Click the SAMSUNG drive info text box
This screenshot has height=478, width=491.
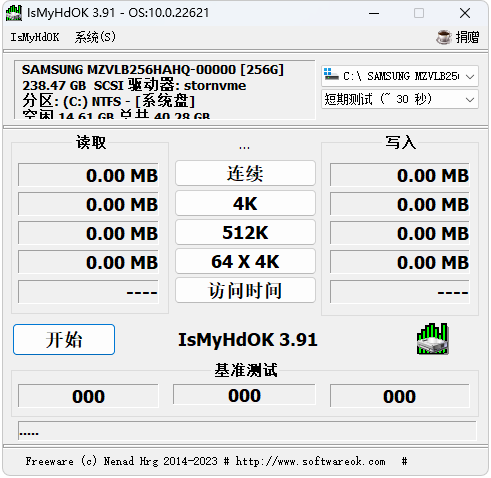[x=165, y=90]
